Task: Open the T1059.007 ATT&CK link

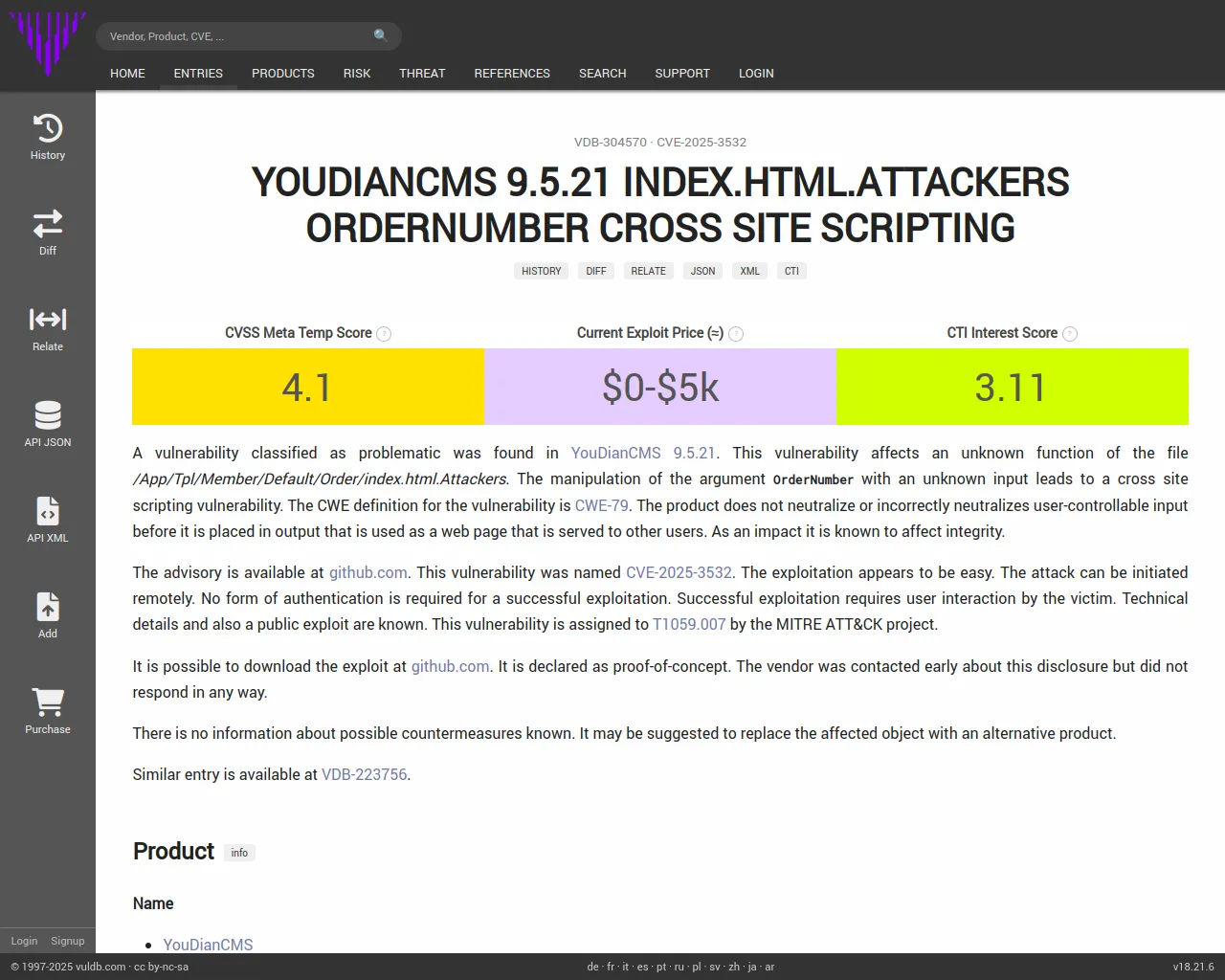Action: pos(689,624)
